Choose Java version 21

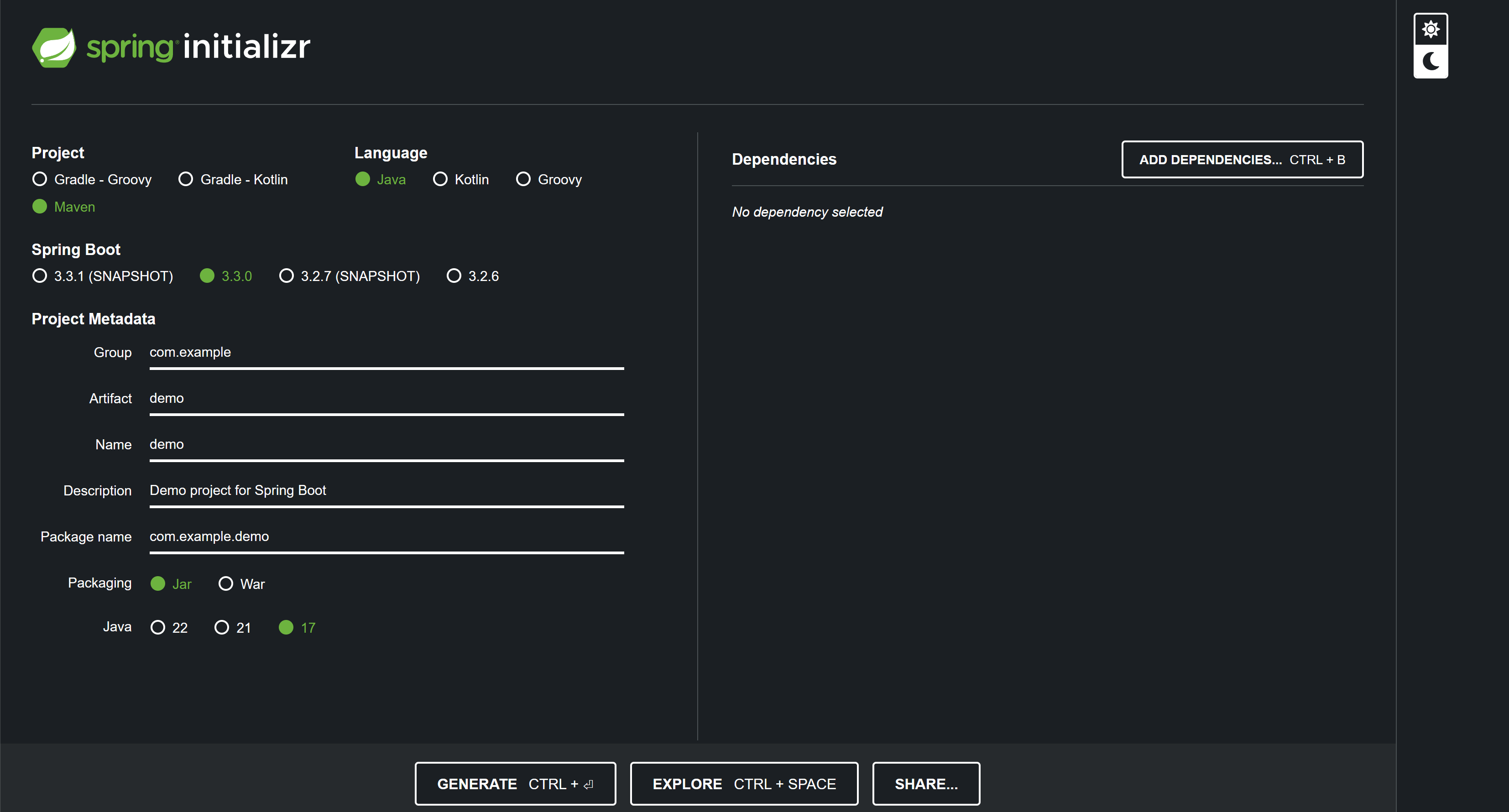[221, 628]
